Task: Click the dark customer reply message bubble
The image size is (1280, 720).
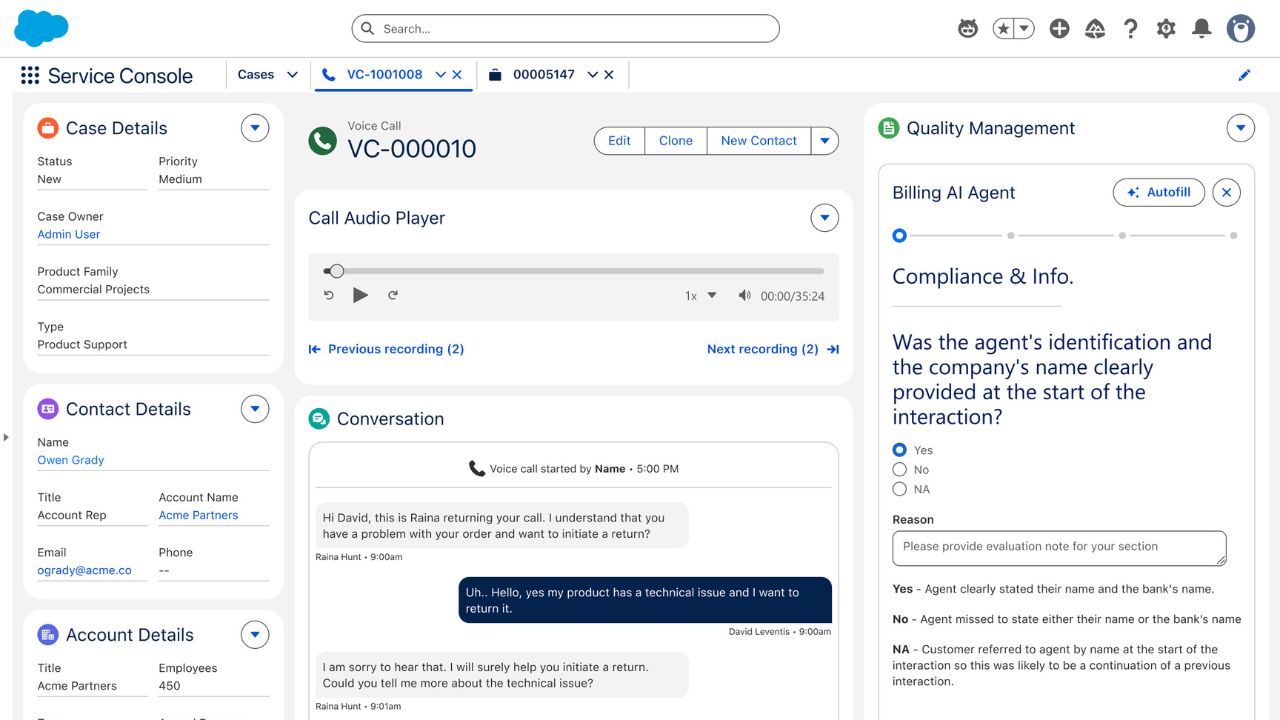Action: click(645, 600)
